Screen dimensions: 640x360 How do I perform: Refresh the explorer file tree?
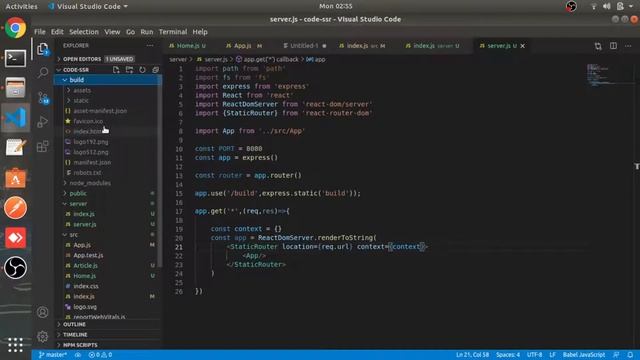tap(142, 70)
